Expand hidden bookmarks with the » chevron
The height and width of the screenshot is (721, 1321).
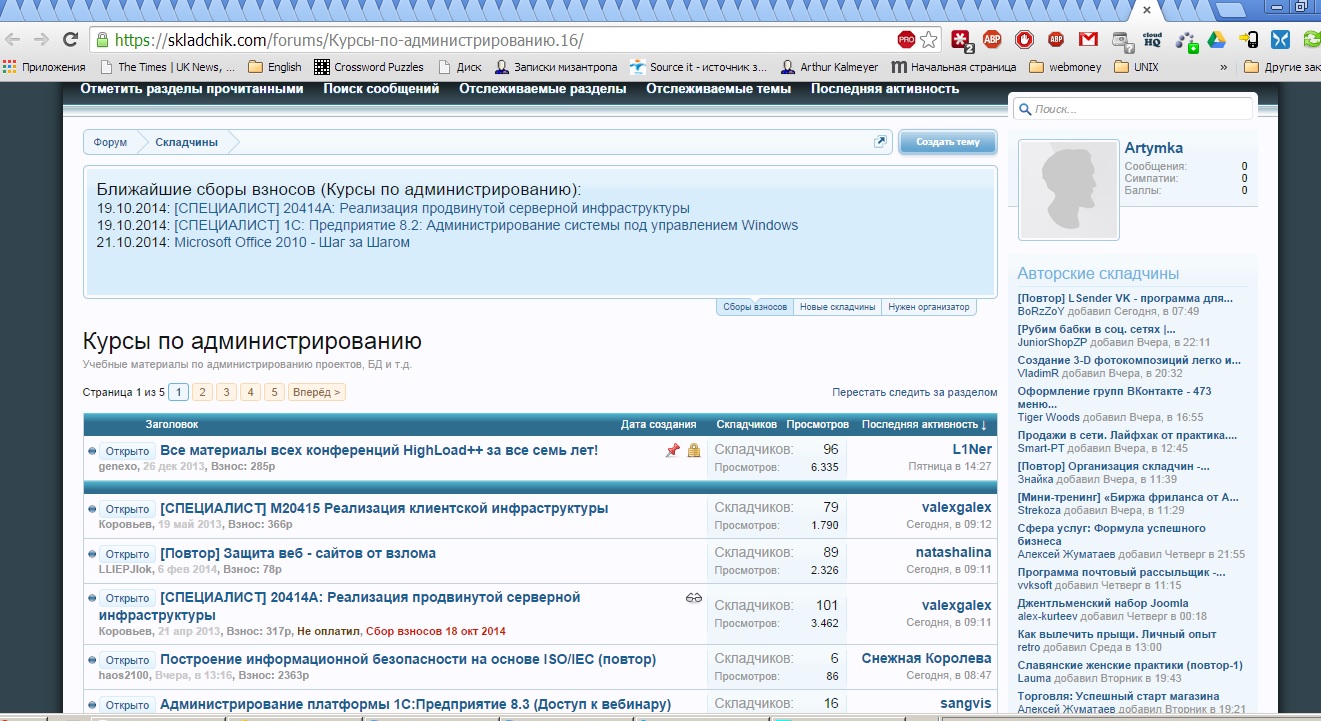click(1223, 67)
